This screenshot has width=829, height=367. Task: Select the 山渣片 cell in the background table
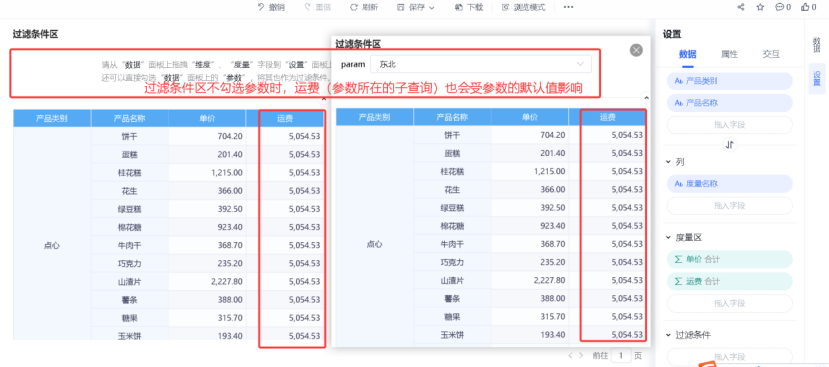(x=130, y=282)
